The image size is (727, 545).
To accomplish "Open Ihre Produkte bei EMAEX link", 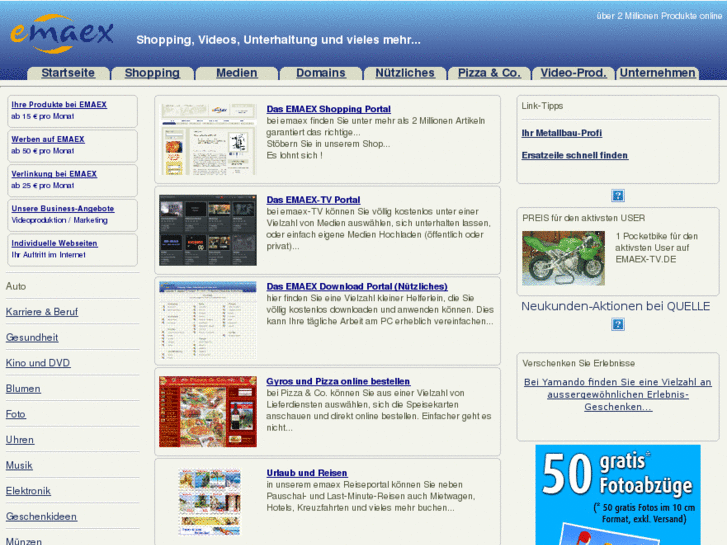I will point(59,105).
